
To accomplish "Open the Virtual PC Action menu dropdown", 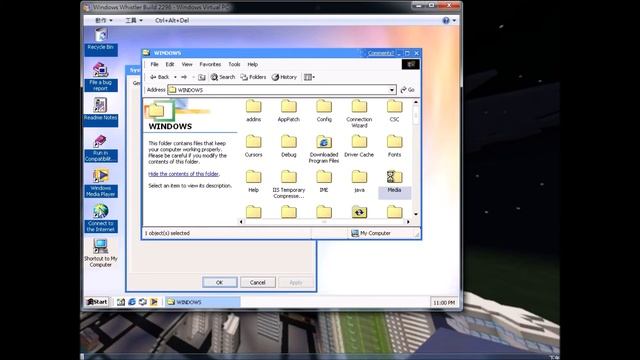I will coord(104,20).
